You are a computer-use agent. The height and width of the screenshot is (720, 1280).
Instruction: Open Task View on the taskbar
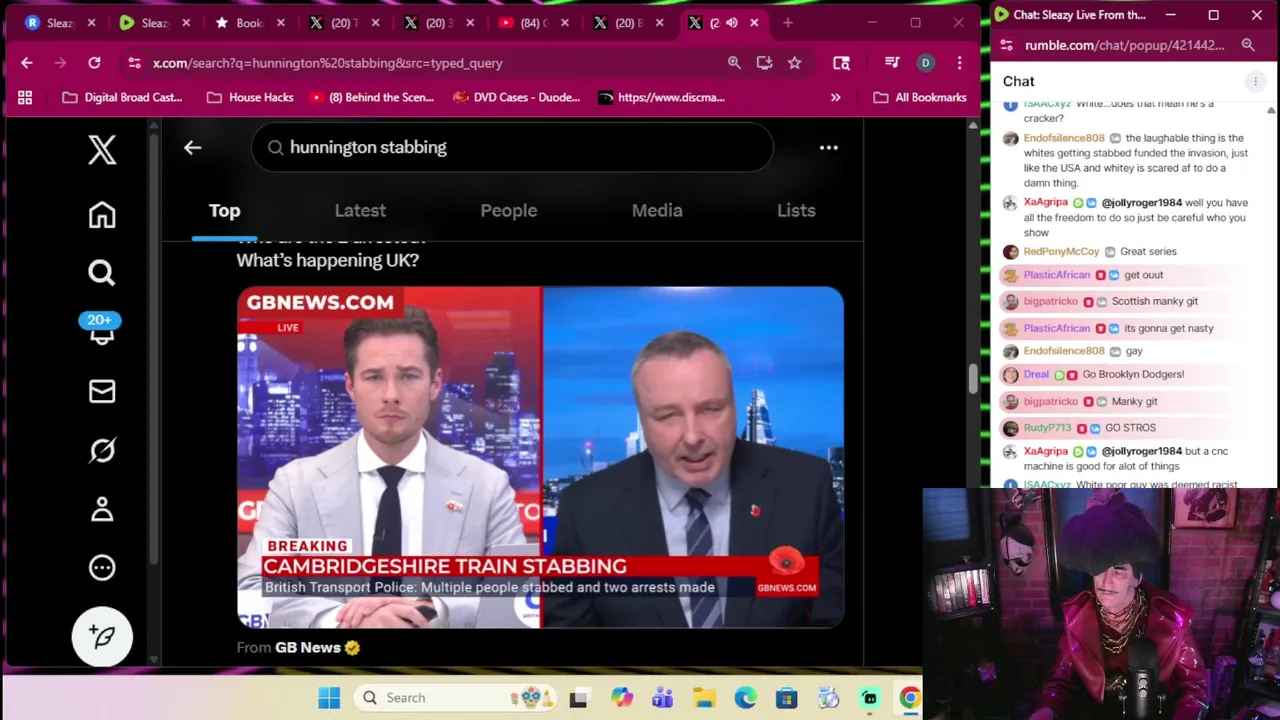point(578,697)
